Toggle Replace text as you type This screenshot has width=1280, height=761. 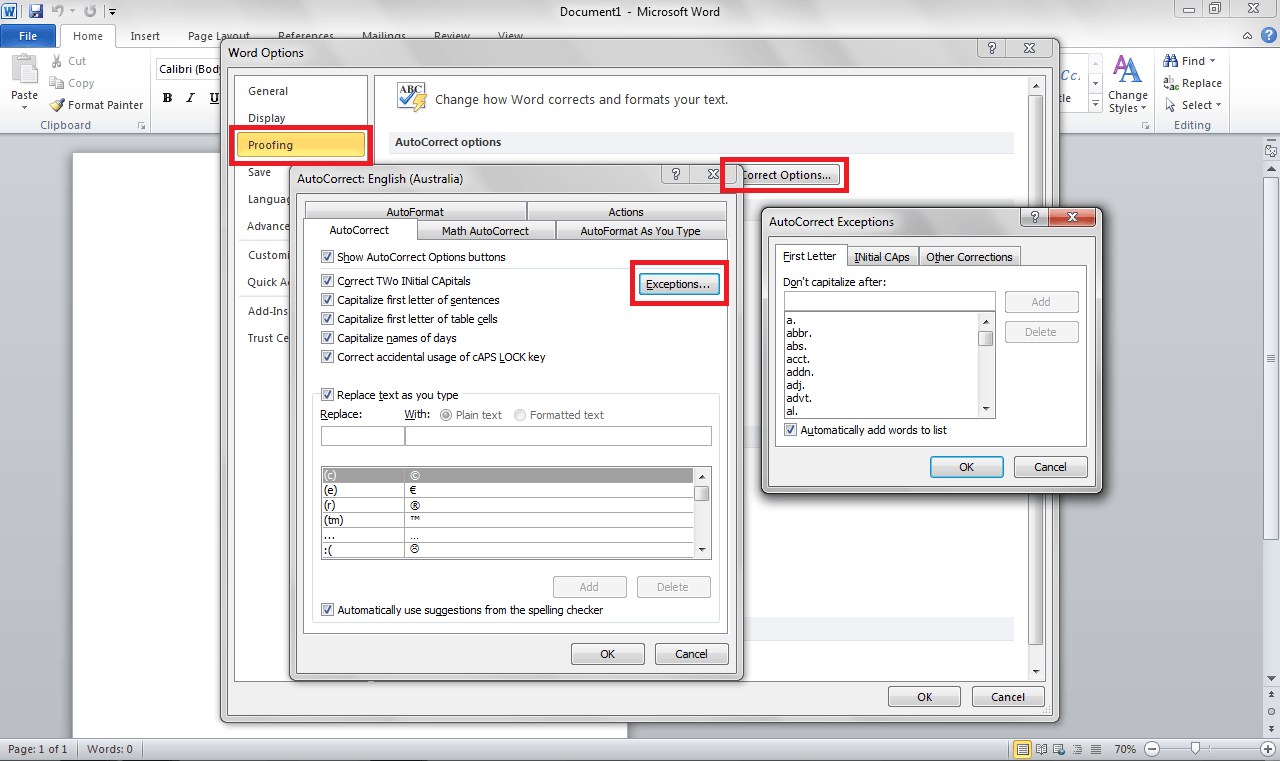[328, 395]
